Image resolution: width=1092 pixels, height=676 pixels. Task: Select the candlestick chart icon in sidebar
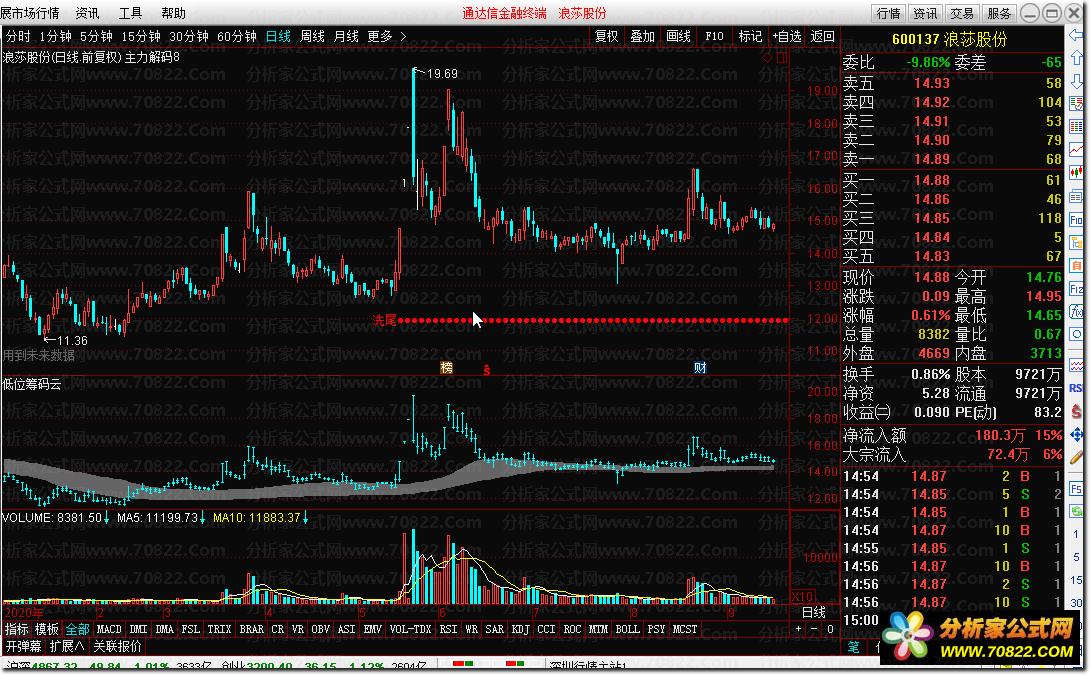pos(1076,173)
